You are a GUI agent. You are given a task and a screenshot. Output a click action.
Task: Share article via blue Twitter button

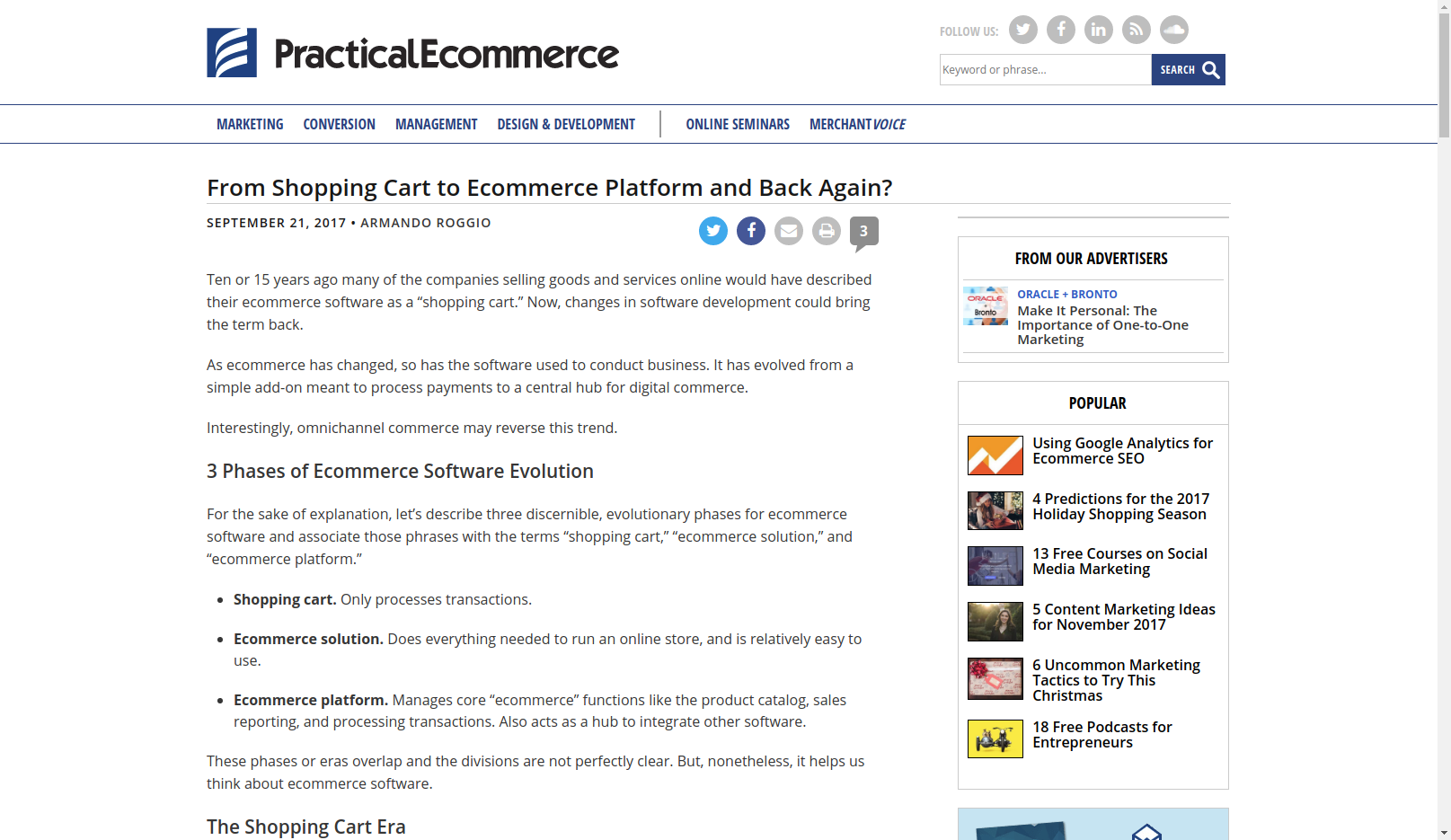click(713, 231)
